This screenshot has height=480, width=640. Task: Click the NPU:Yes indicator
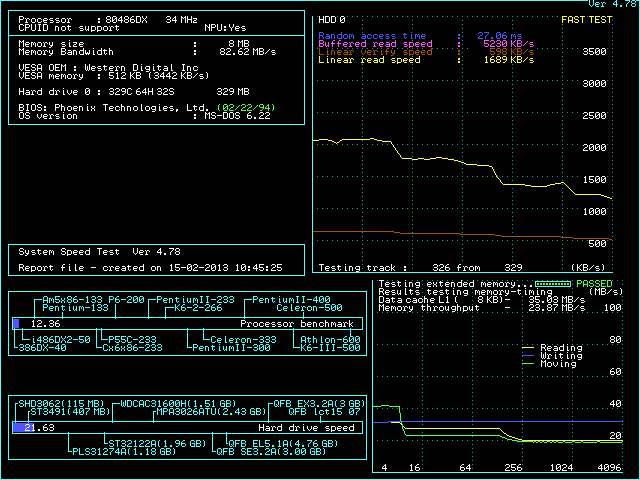coord(225,28)
